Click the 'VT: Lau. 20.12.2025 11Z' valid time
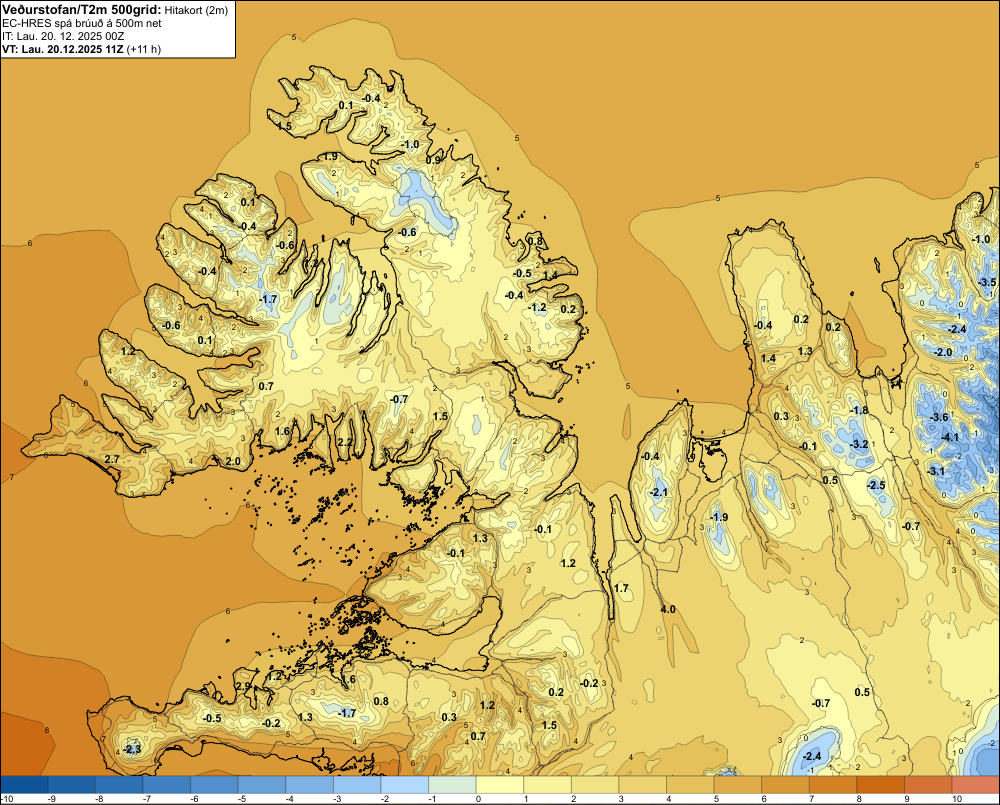The height and width of the screenshot is (805, 1000). [62, 49]
